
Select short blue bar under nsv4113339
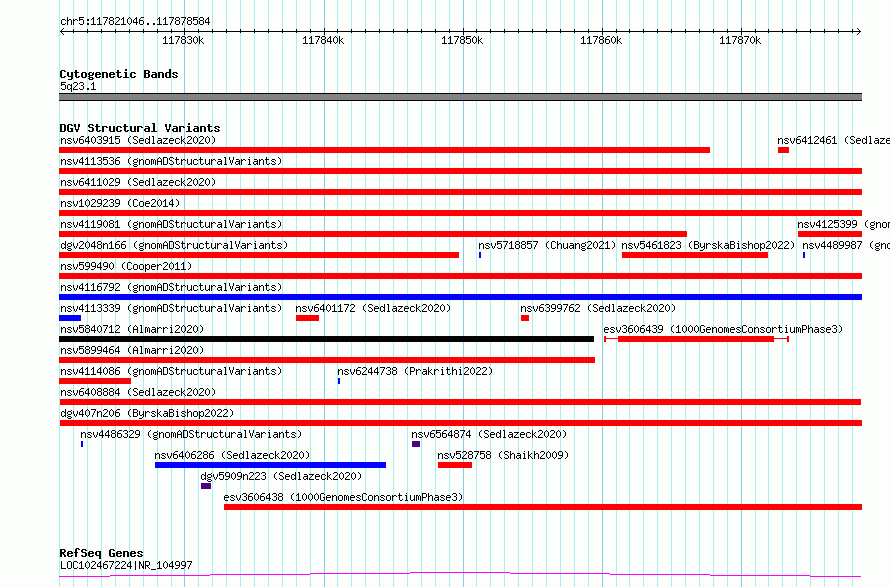point(70,318)
